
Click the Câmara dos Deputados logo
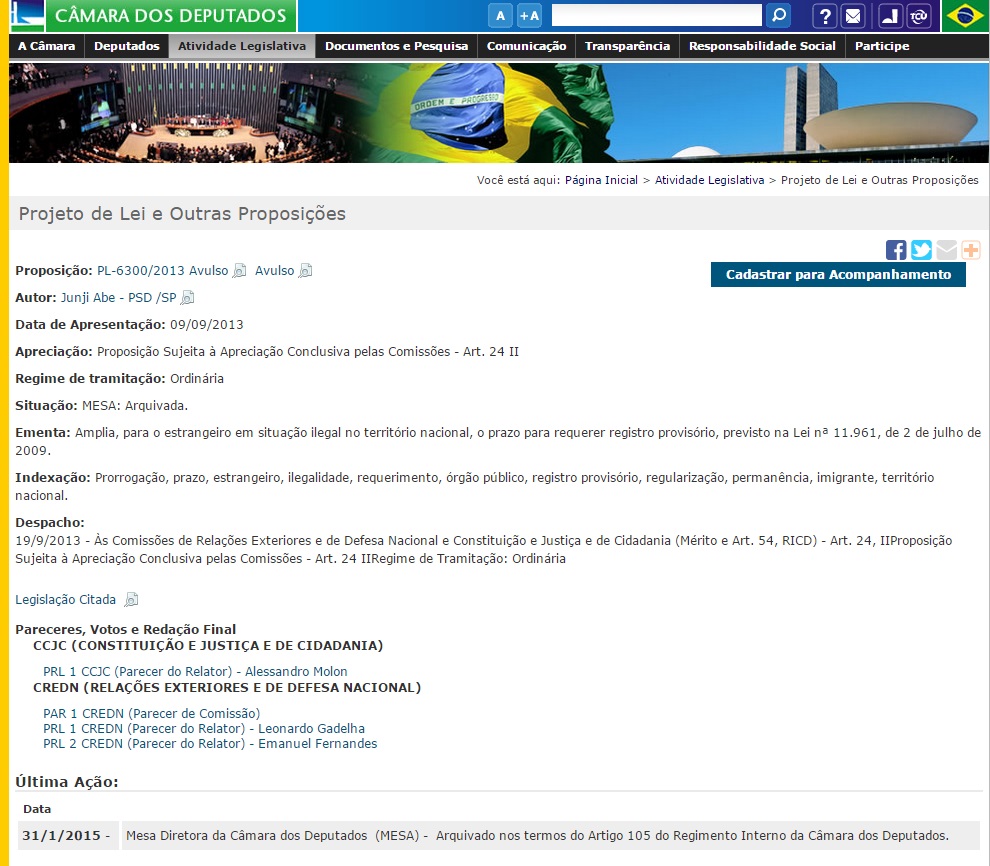point(153,16)
